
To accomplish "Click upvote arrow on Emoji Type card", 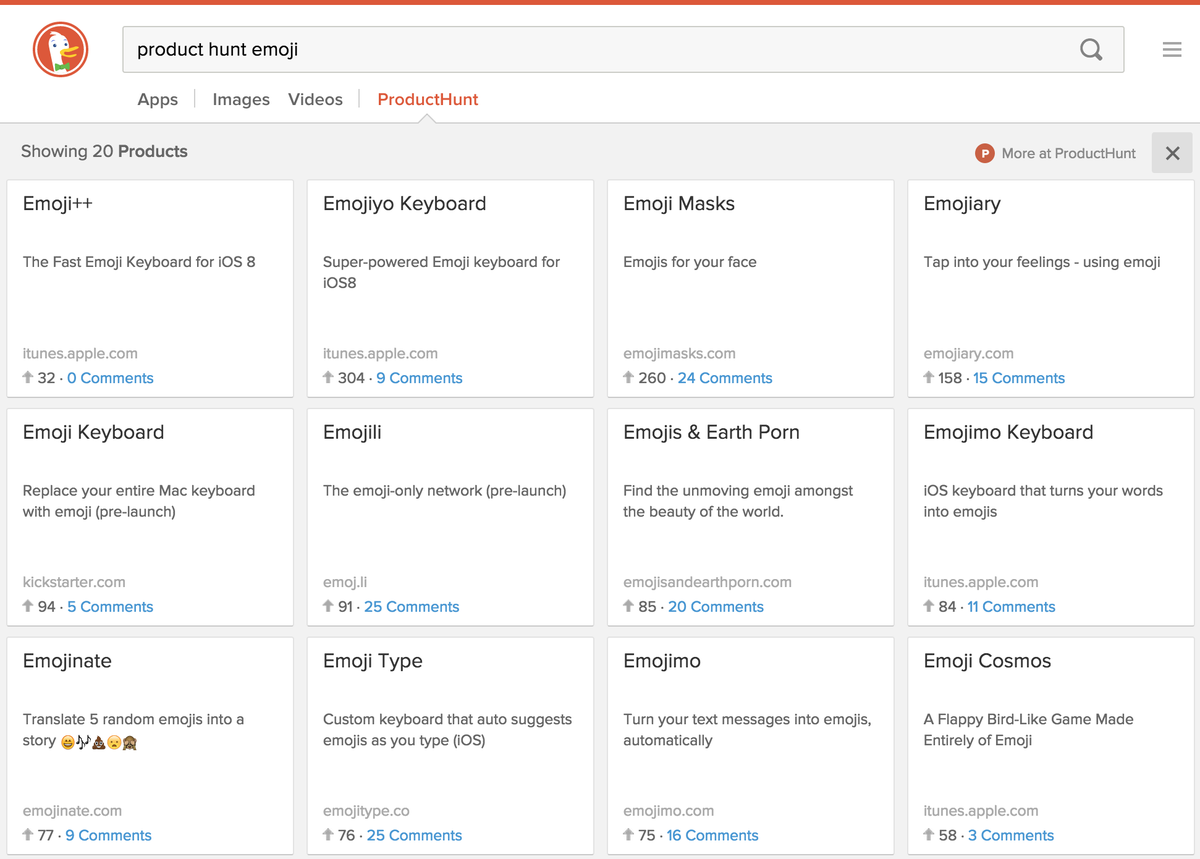I will point(328,836).
